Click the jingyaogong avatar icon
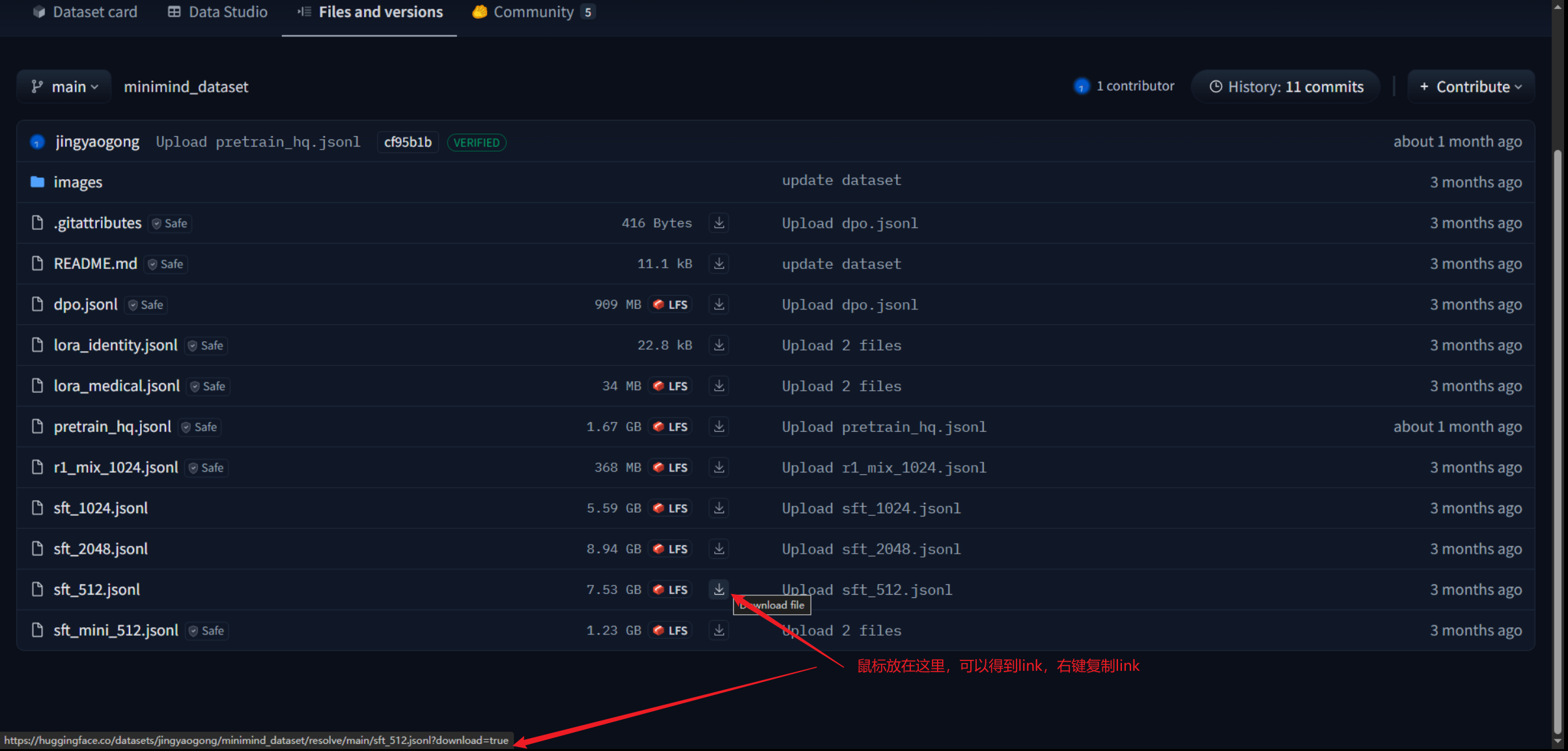1568x751 pixels. 37,142
